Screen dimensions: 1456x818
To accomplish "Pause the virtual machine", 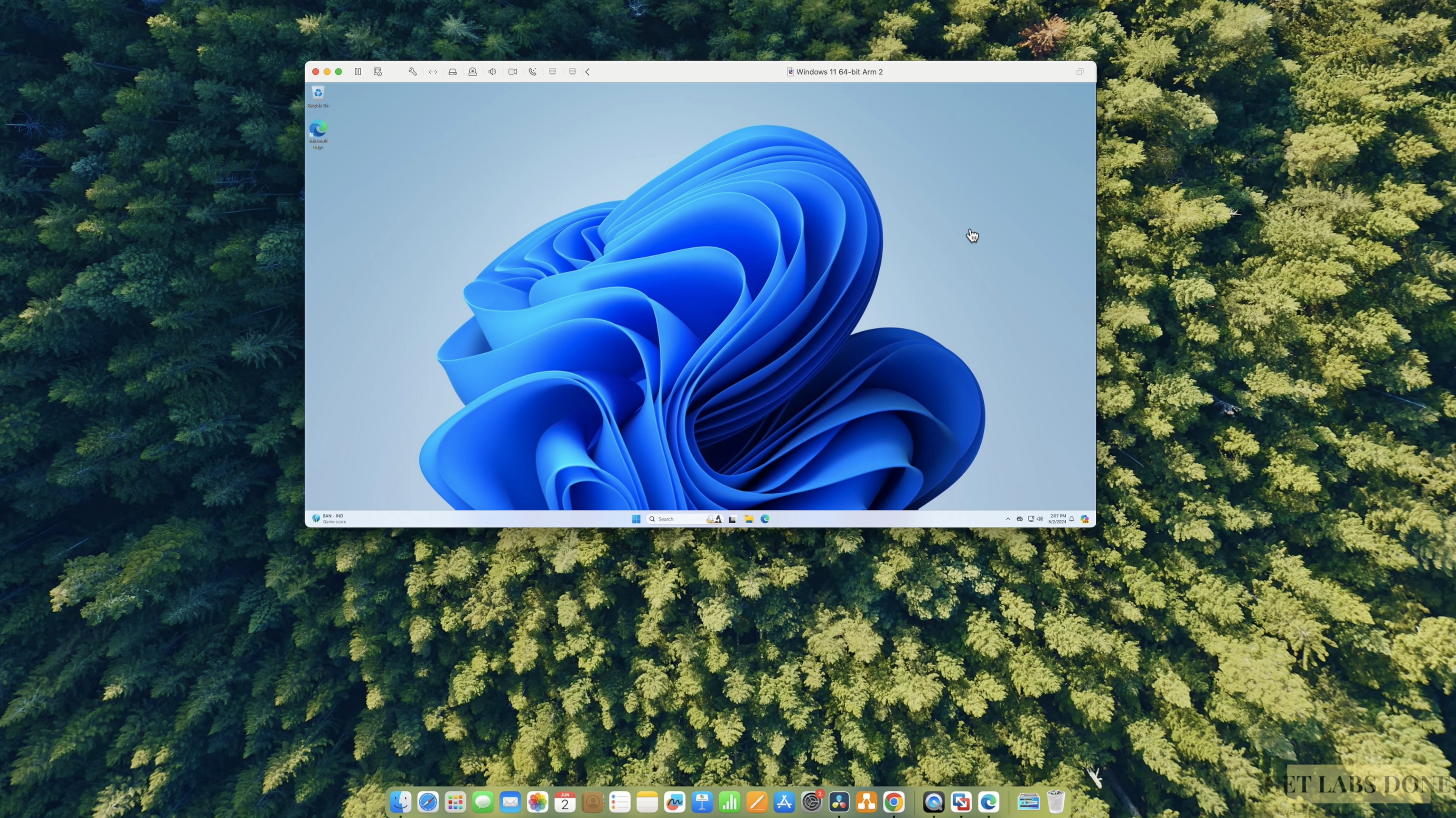I will (x=358, y=72).
